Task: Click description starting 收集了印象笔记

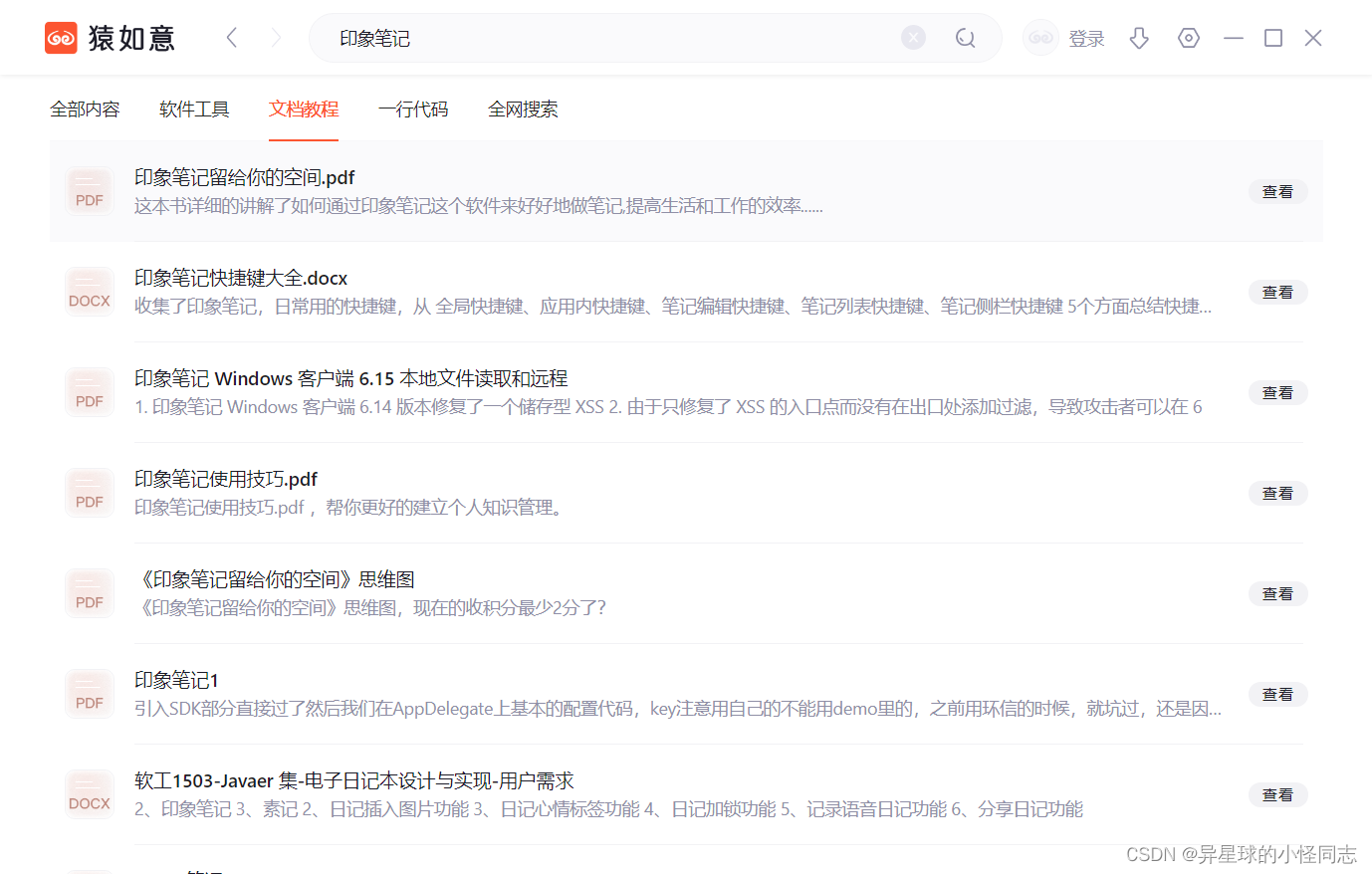Action: pyautogui.click(x=673, y=307)
